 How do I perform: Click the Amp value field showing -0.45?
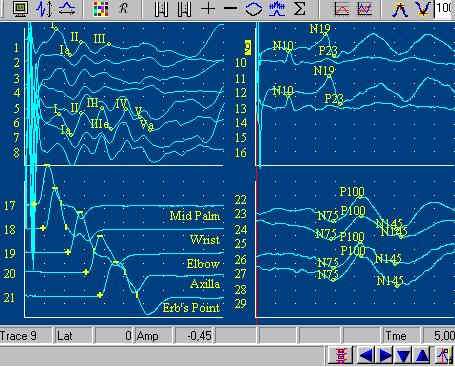pyautogui.click(x=195, y=335)
